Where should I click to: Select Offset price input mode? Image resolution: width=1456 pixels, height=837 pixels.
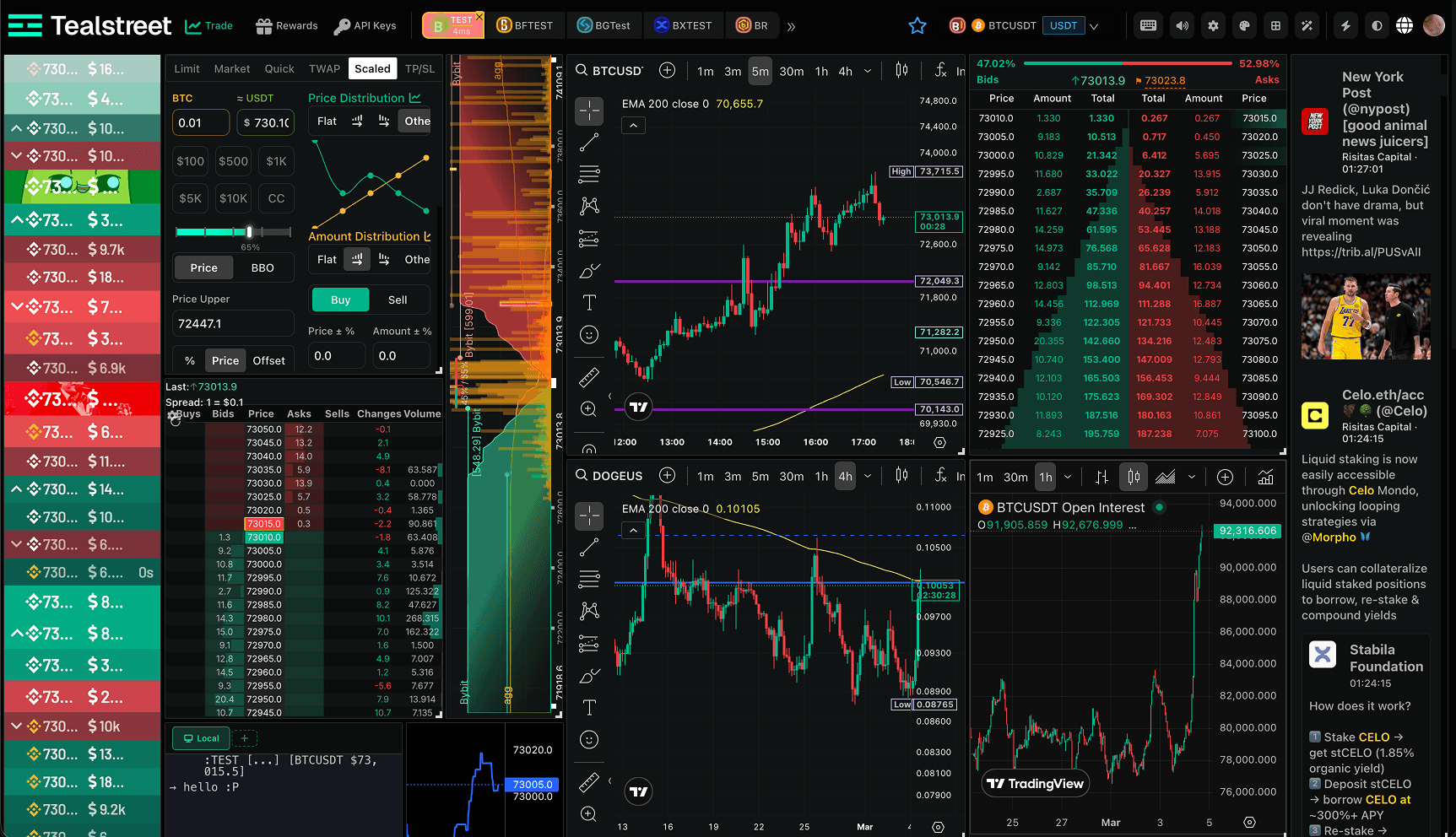(268, 360)
